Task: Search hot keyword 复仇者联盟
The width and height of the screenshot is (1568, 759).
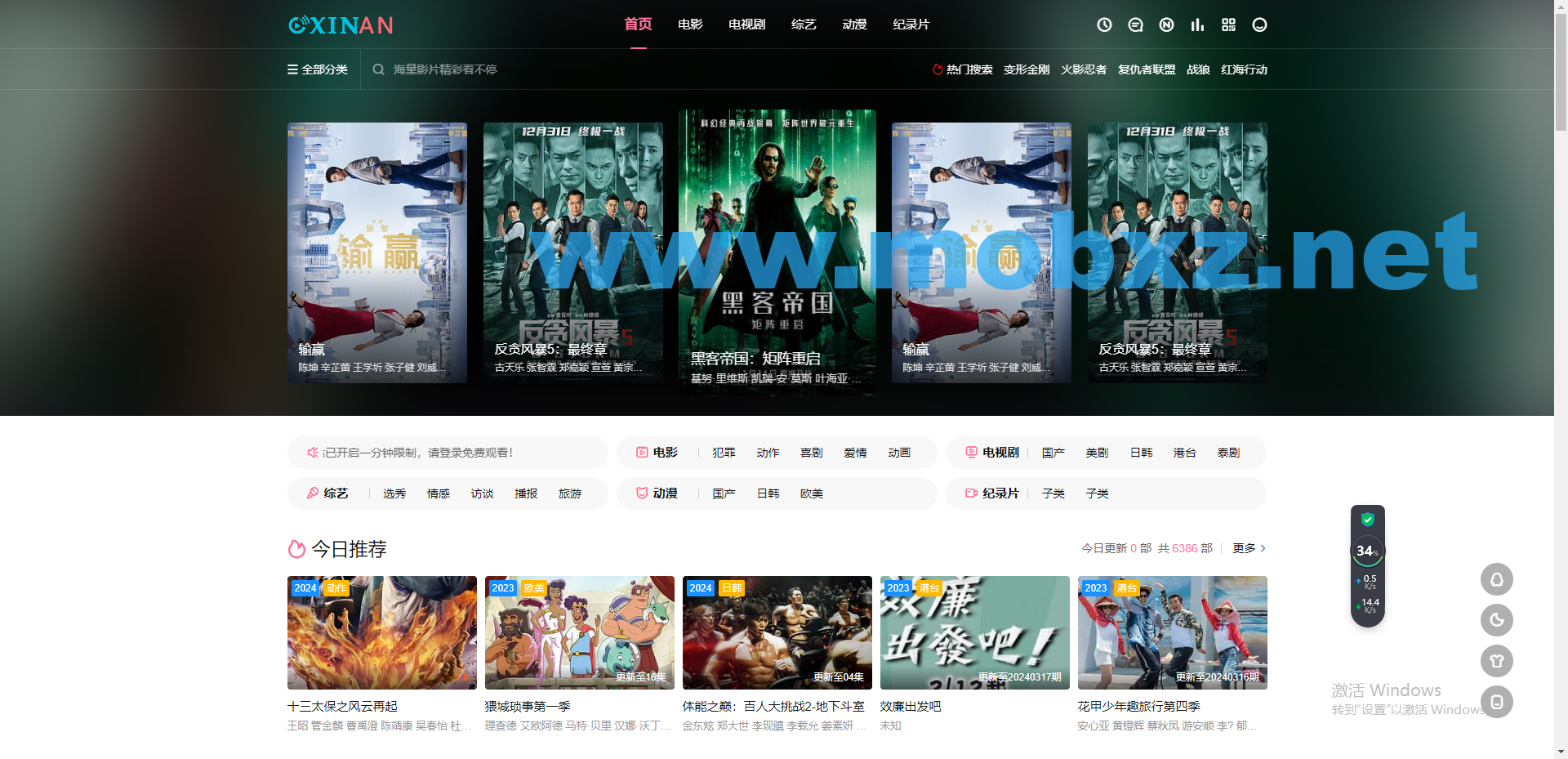Action: 1147,69
